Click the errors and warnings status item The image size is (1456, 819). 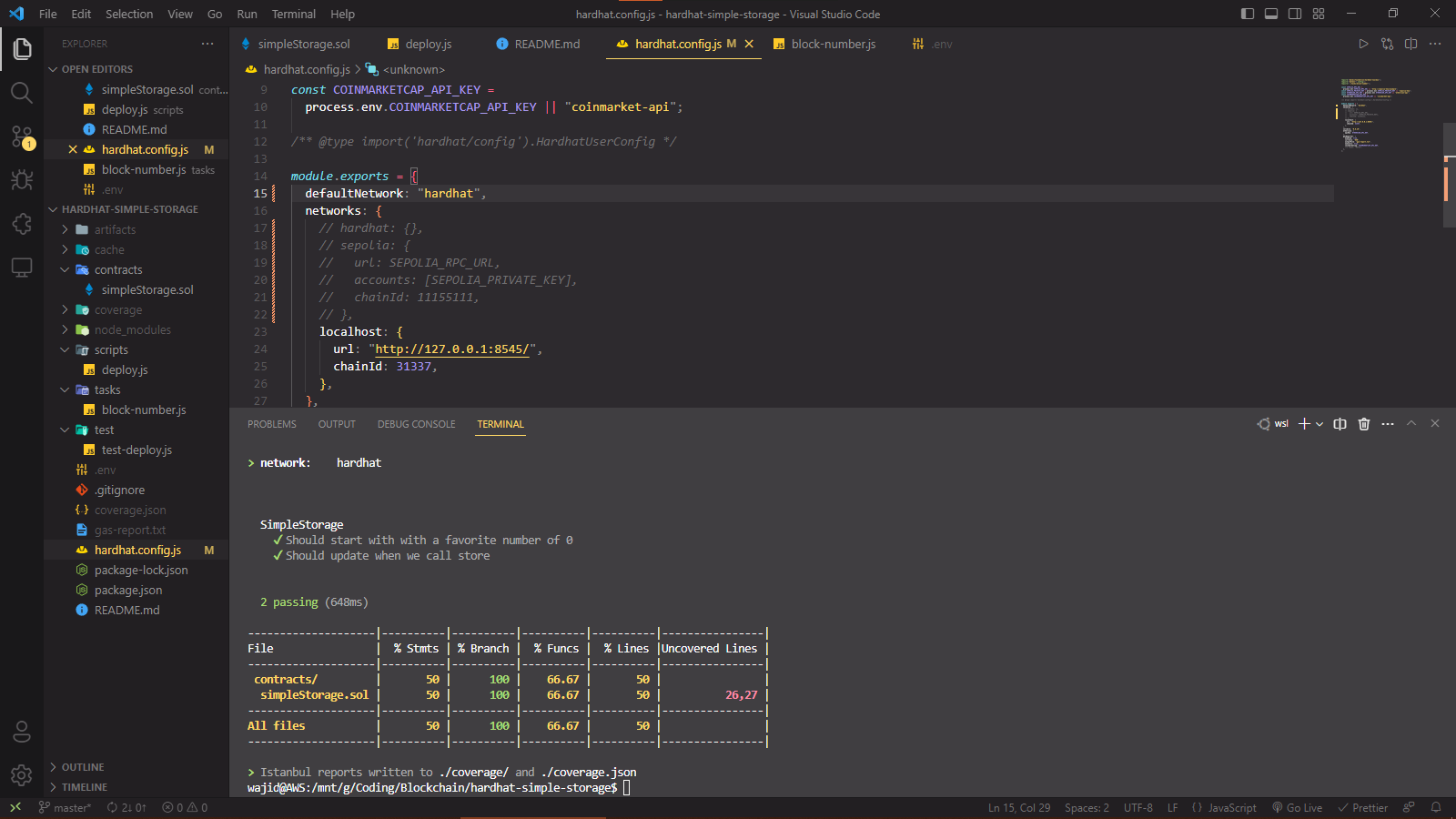click(185, 807)
